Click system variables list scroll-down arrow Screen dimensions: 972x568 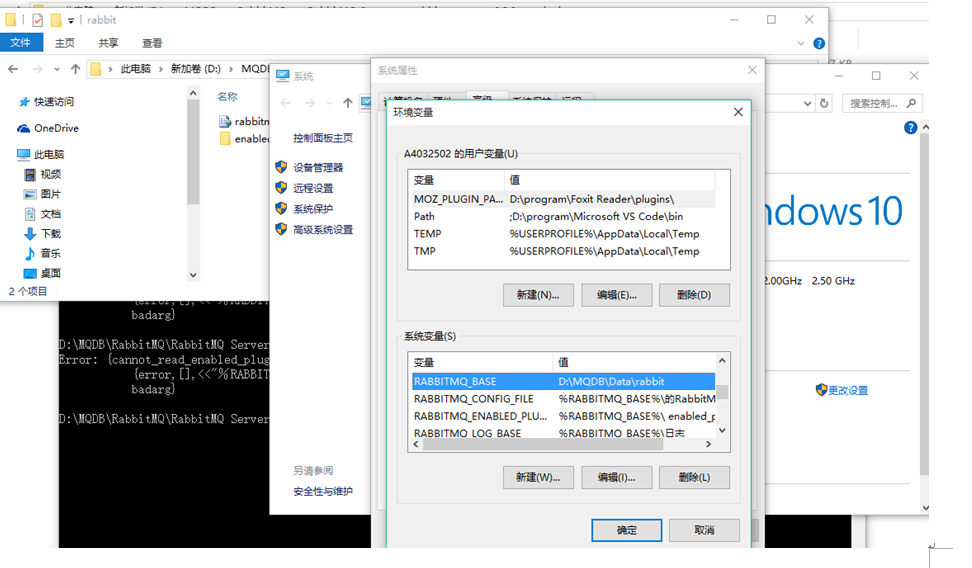click(722, 430)
